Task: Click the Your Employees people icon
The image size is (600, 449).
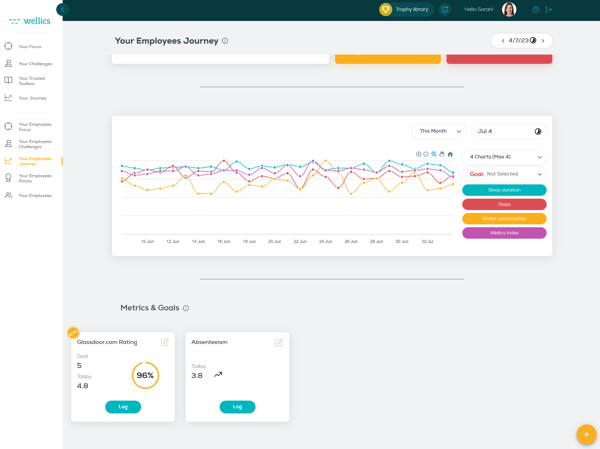Action: pyautogui.click(x=8, y=195)
